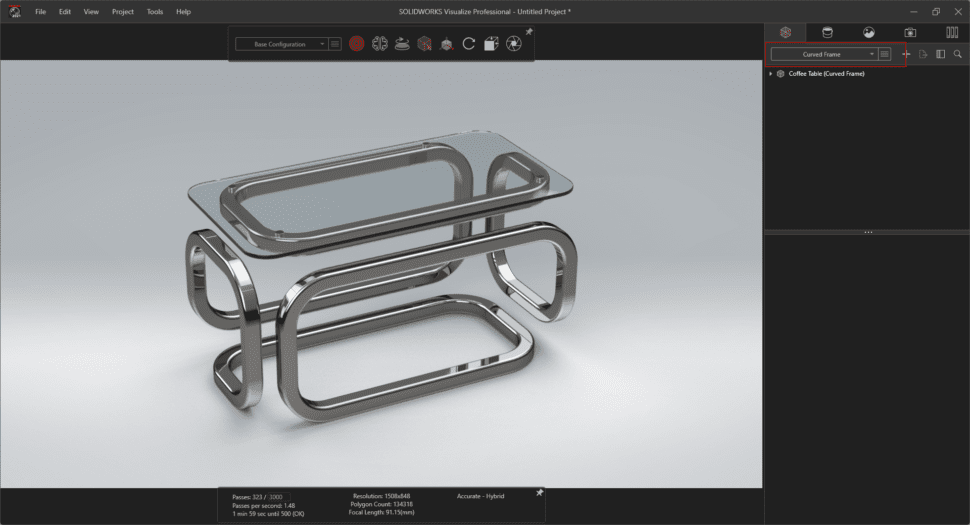Switch to the Cameras tab

tap(910, 32)
